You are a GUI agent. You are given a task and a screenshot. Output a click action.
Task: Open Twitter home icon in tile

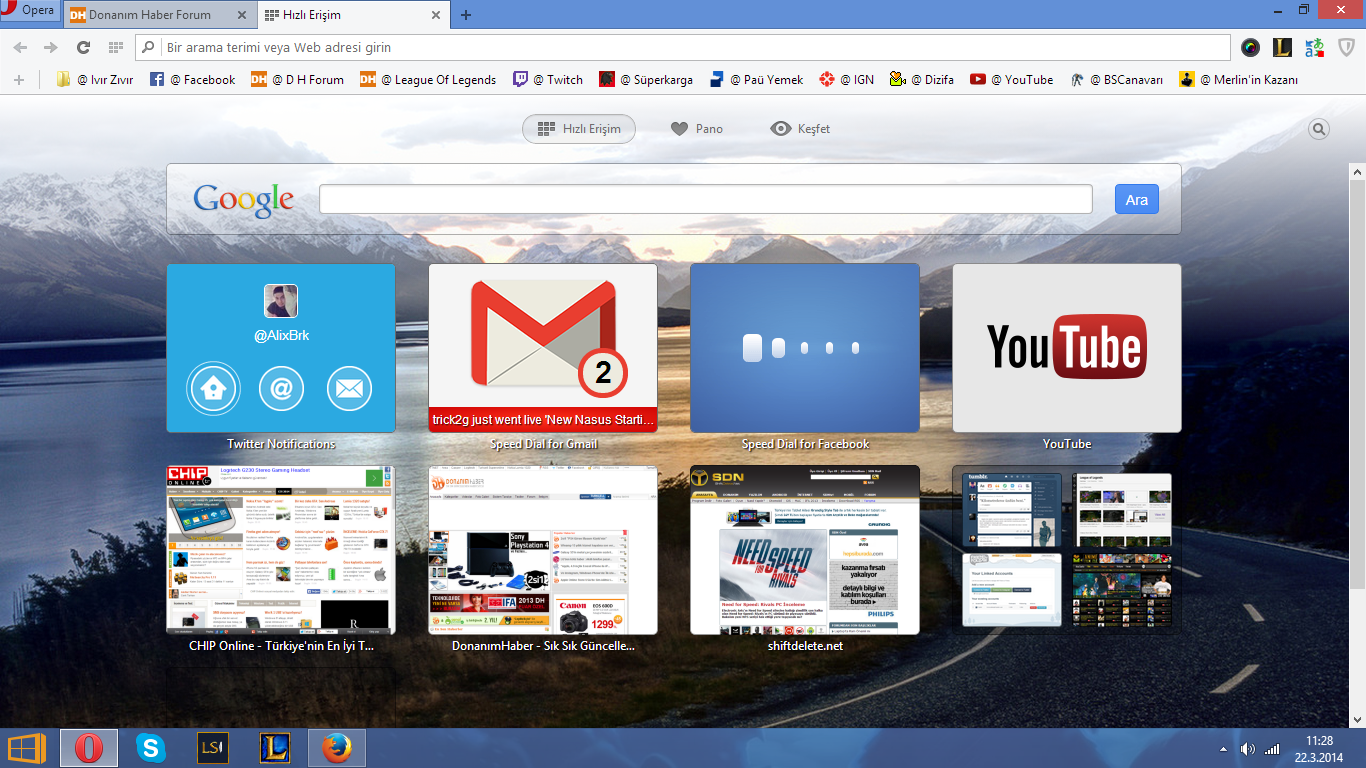(x=213, y=389)
